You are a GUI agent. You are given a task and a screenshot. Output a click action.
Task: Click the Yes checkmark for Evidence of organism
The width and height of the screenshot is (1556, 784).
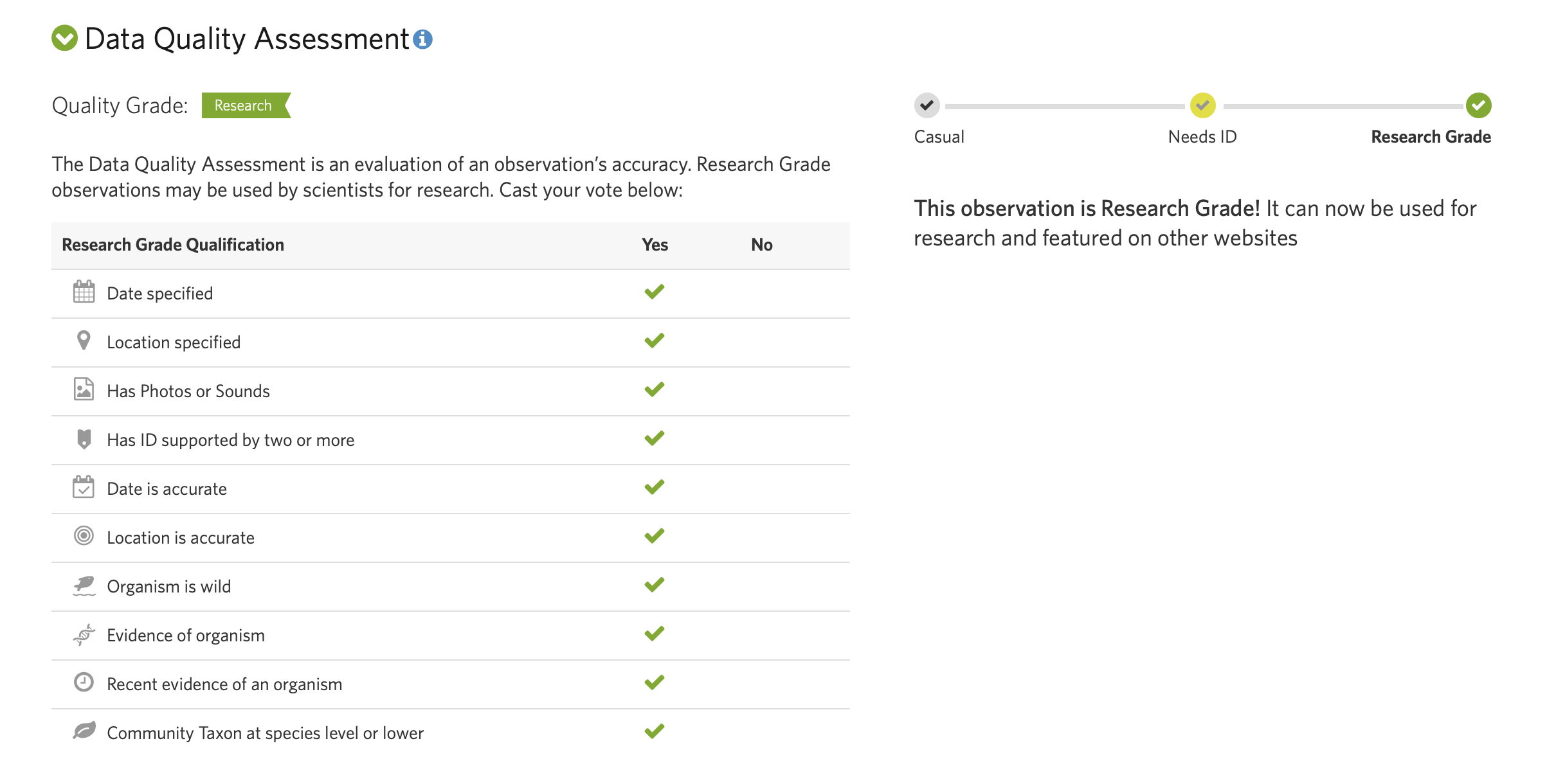(x=654, y=634)
